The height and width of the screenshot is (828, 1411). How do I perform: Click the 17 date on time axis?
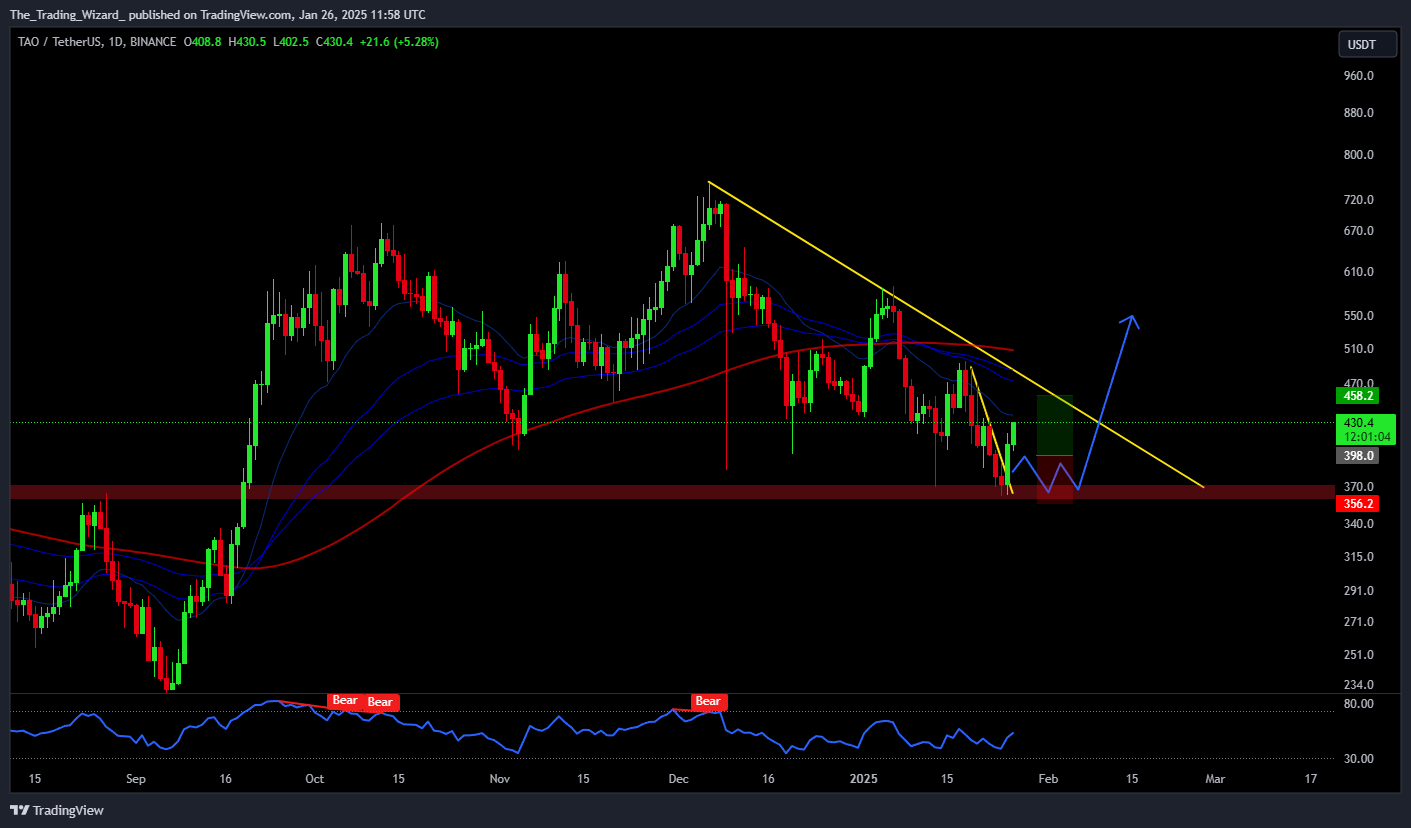coord(1311,778)
